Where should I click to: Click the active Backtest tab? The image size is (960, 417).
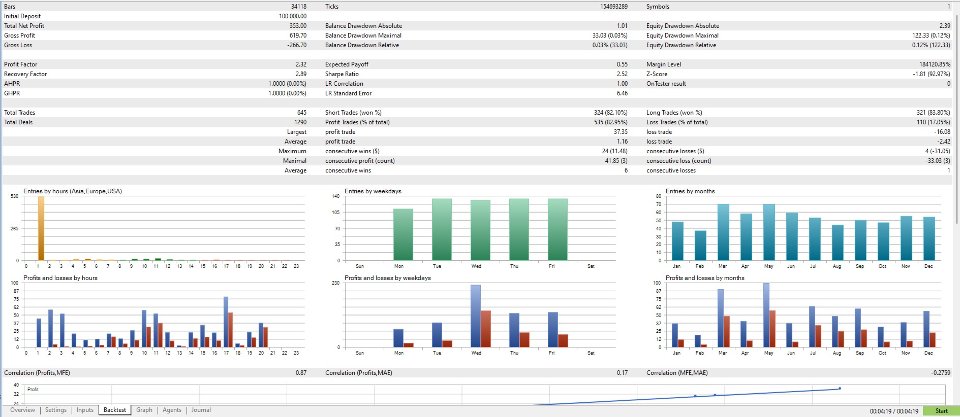[114, 410]
